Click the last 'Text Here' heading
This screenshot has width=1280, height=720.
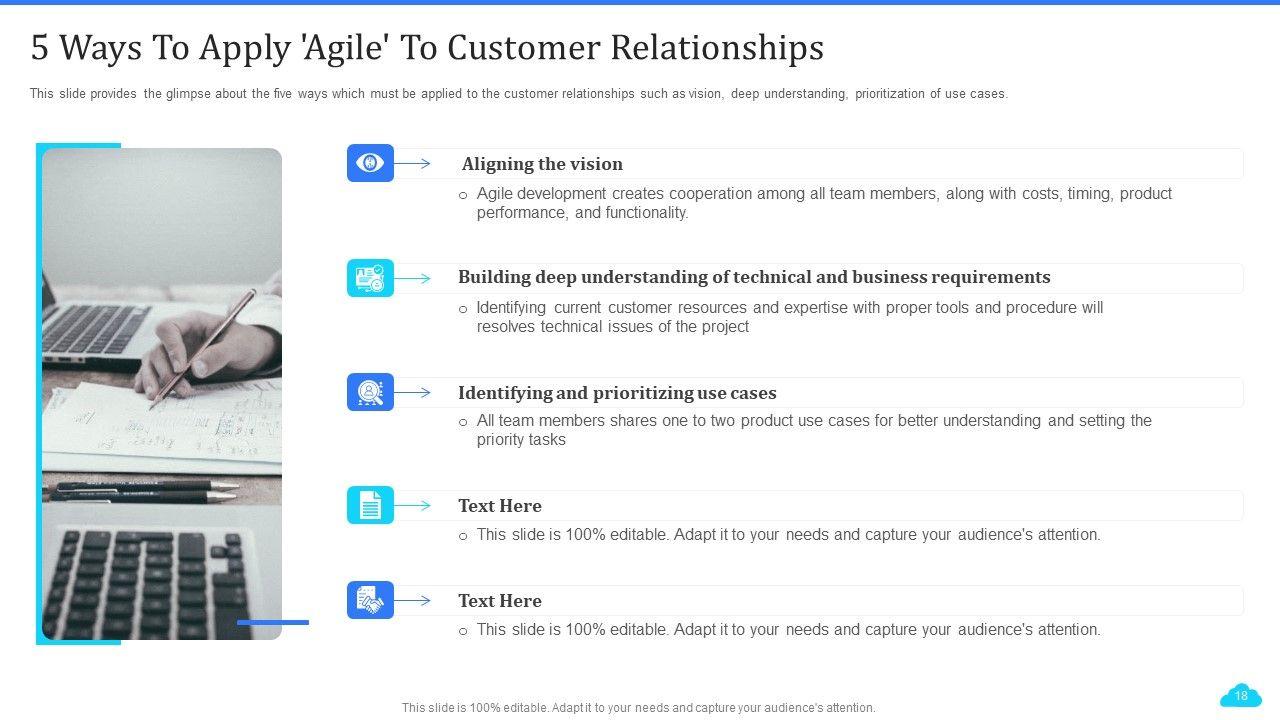tap(500, 601)
